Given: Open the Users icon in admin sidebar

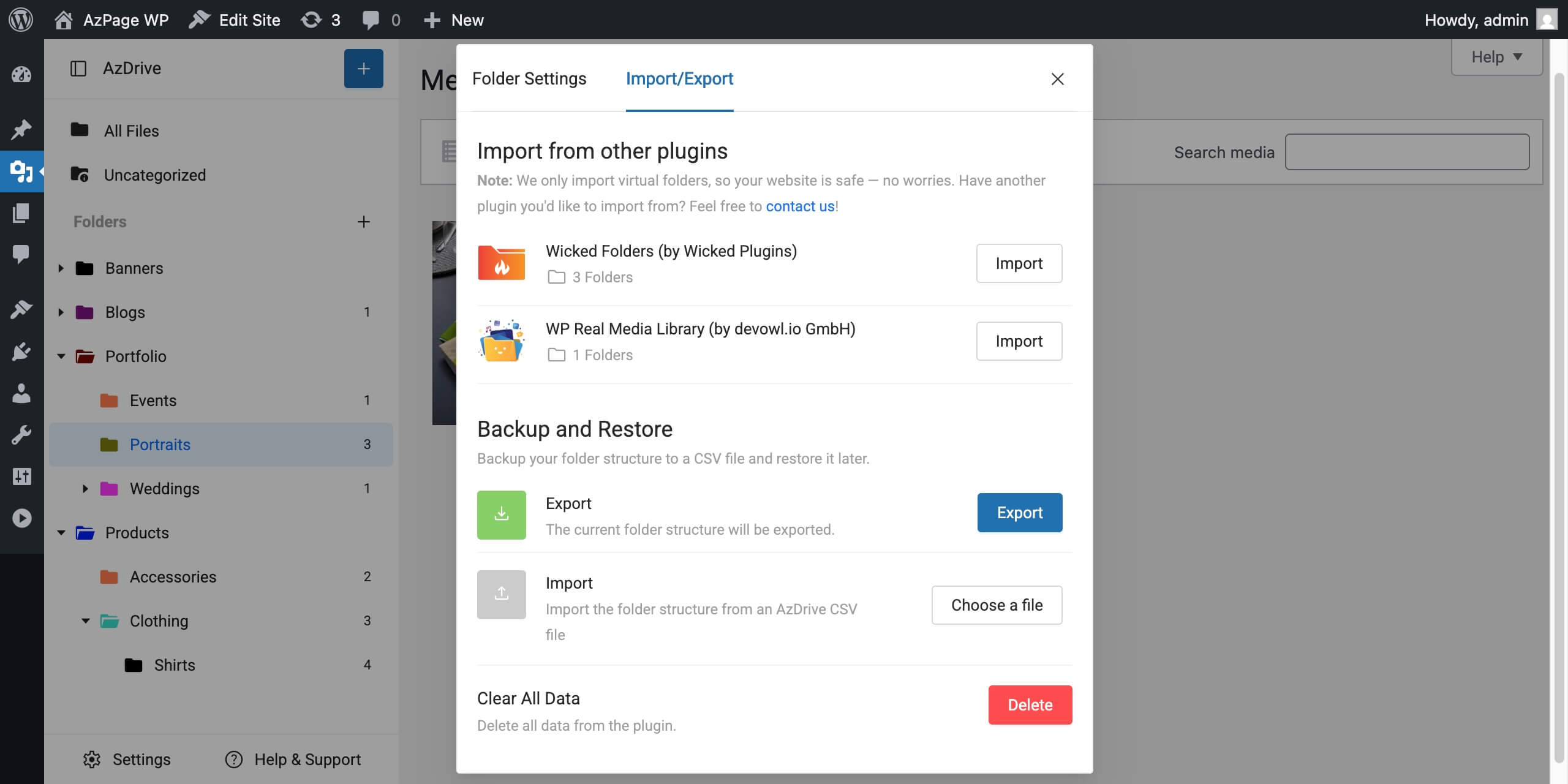Looking at the screenshot, I should pyautogui.click(x=21, y=393).
